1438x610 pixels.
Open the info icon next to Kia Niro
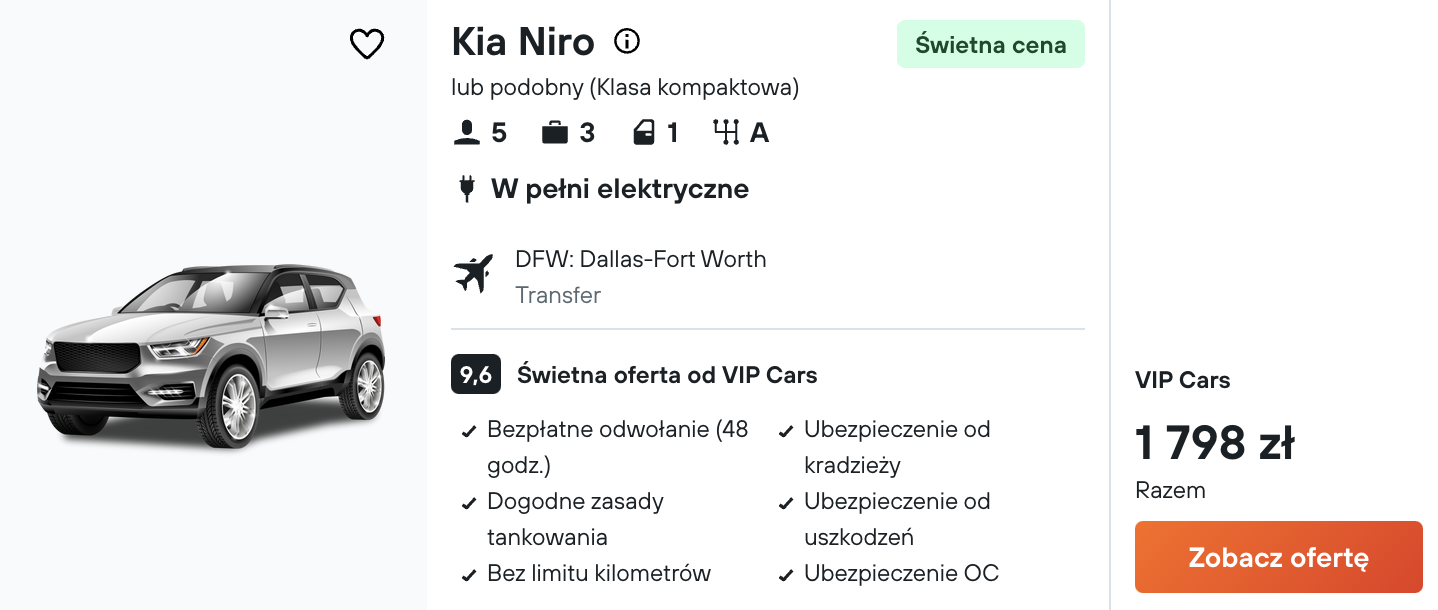[x=627, y=42]
